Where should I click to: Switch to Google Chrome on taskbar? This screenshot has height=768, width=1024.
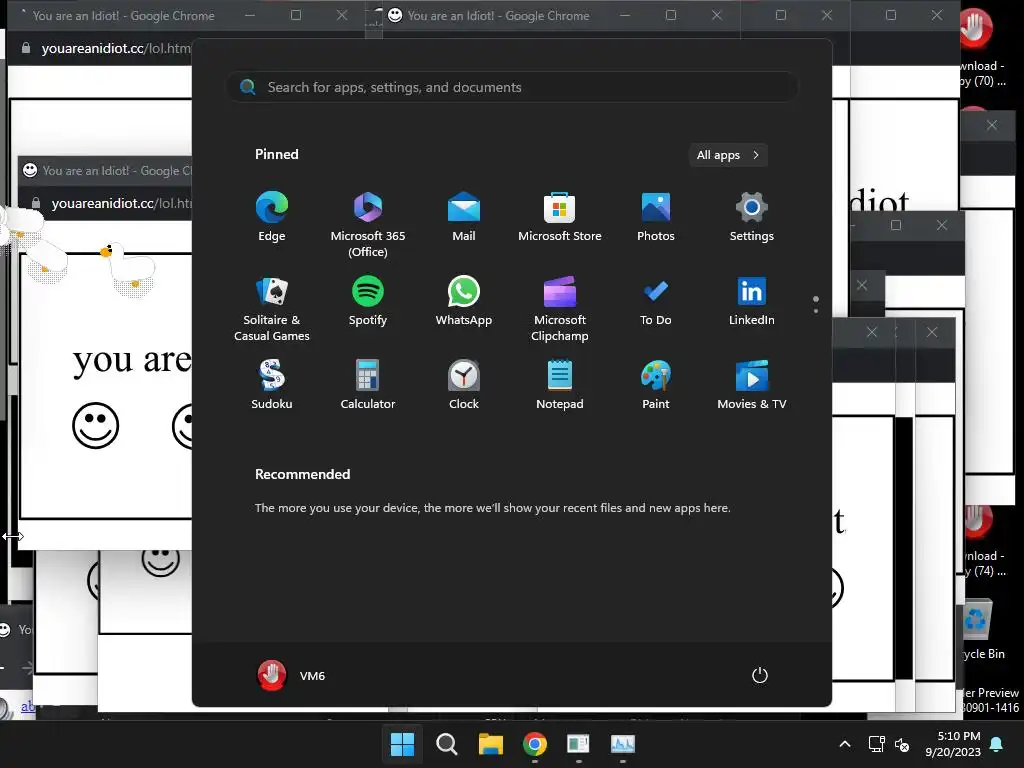(x=535, y=744)
